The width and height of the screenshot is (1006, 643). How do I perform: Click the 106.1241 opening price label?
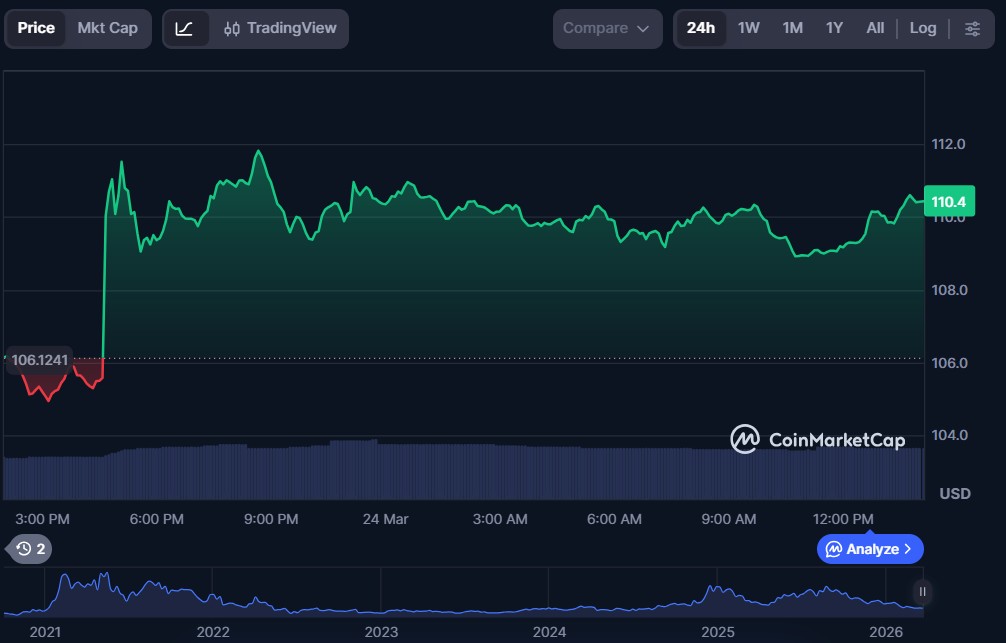(x=40, y=359)
